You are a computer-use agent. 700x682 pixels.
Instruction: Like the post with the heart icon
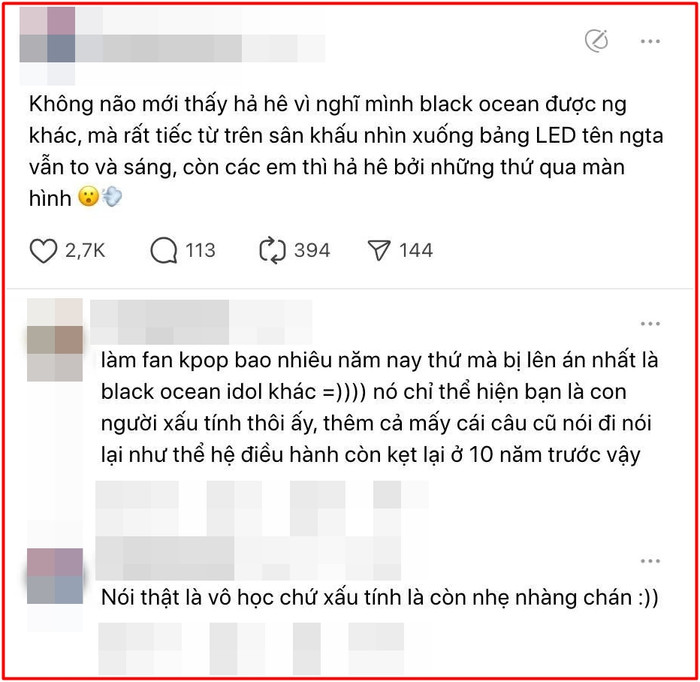43,250
